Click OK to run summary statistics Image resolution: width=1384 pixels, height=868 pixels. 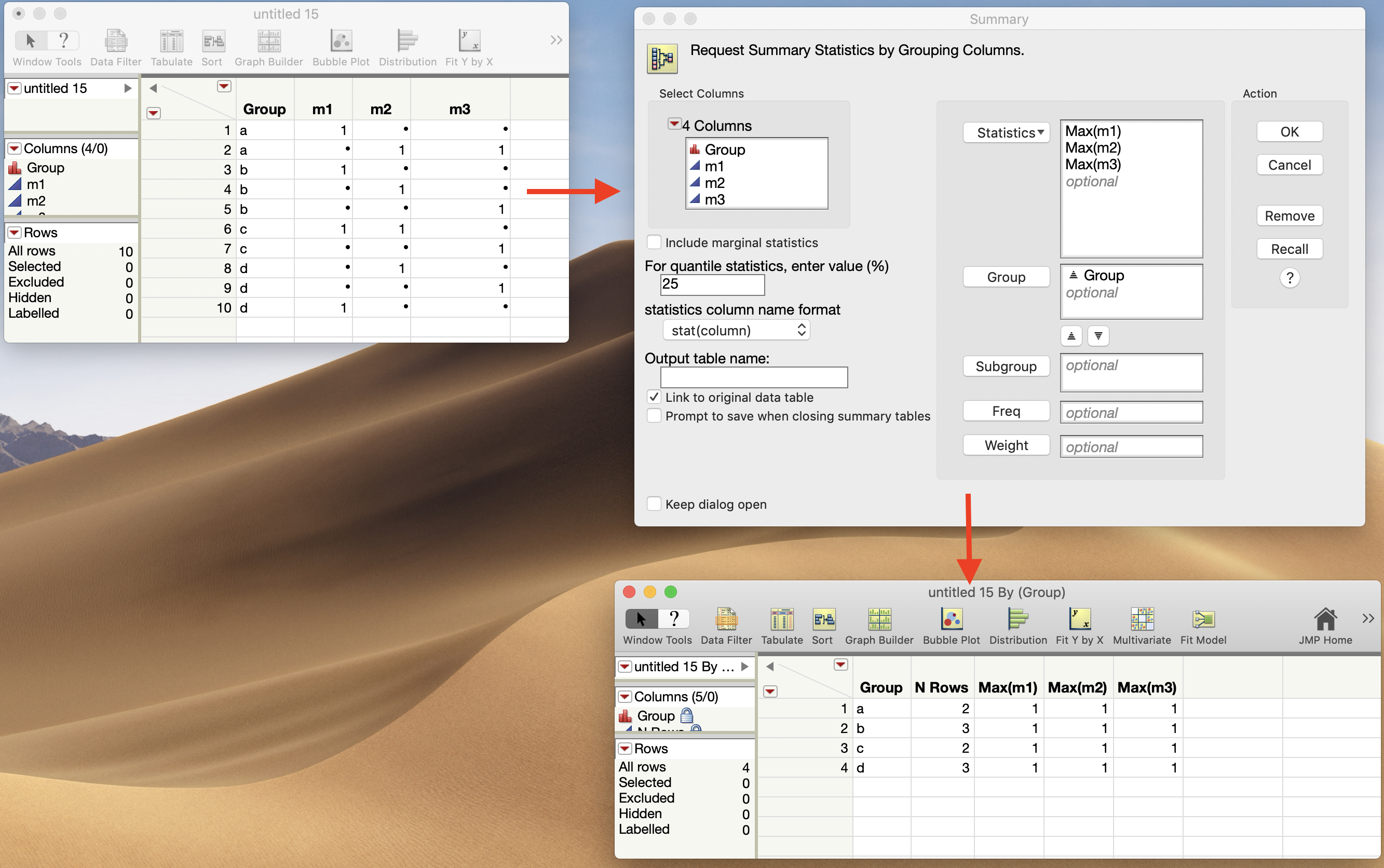click(x=1290, y=131)
